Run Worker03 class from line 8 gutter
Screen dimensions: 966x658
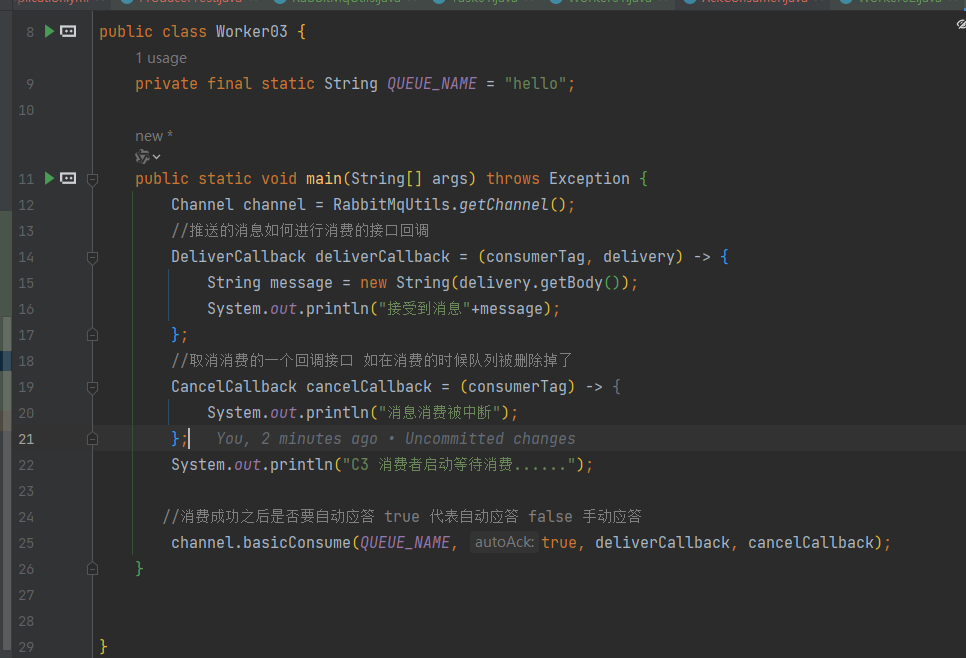point(49,32)
